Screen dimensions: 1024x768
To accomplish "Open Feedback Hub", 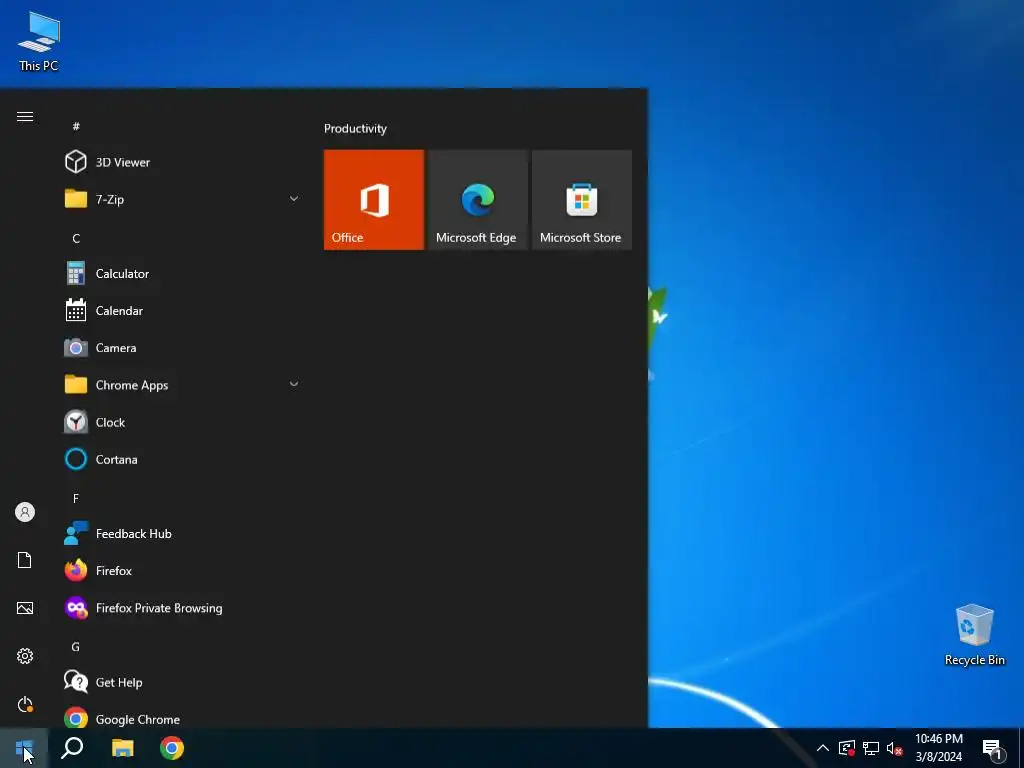I will [180, 534].
